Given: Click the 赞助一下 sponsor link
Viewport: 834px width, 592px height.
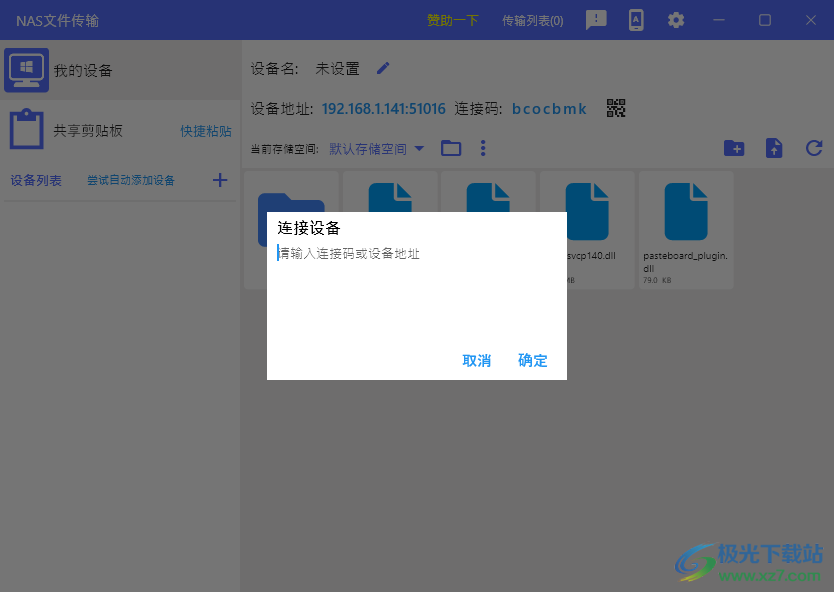Looking at the screenshot, I should (452, 20).
